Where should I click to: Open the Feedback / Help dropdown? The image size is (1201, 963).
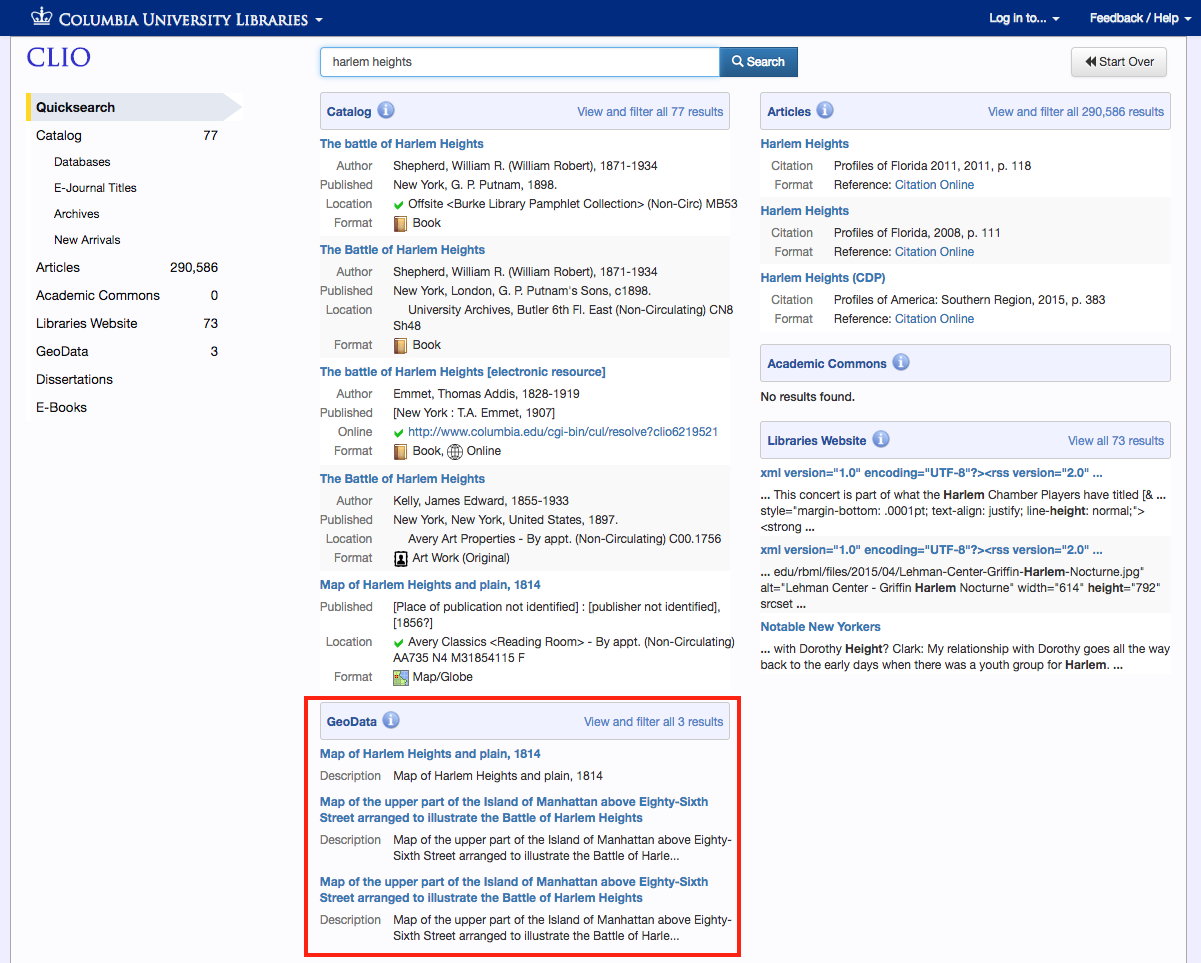[x=1139, y=18]
